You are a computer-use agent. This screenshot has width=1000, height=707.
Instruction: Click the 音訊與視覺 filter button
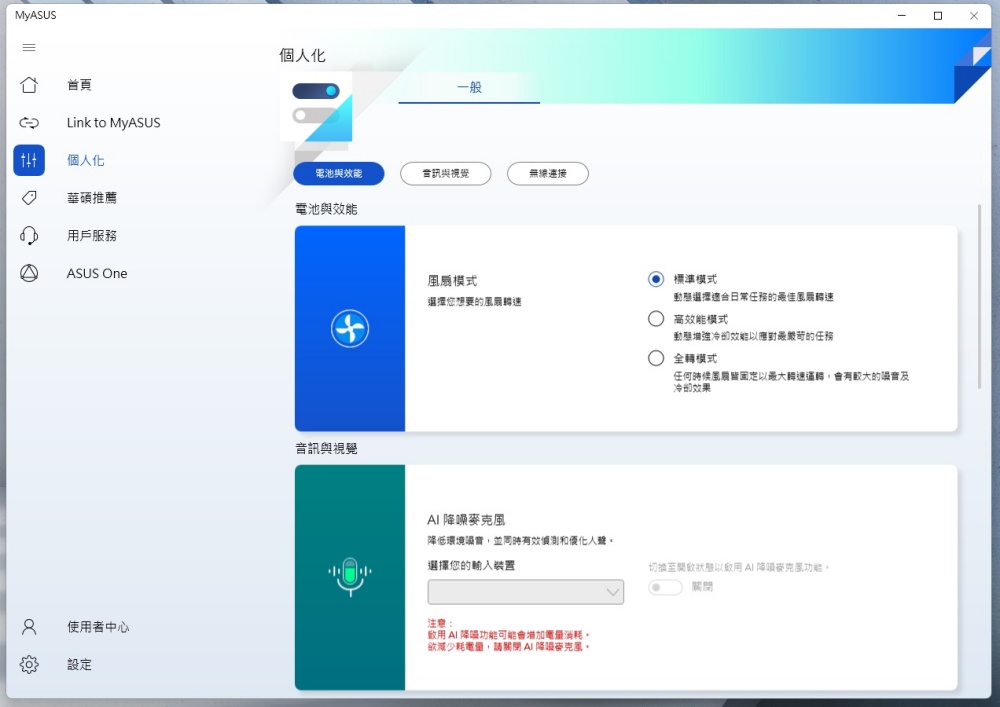(x=446, y=173)
